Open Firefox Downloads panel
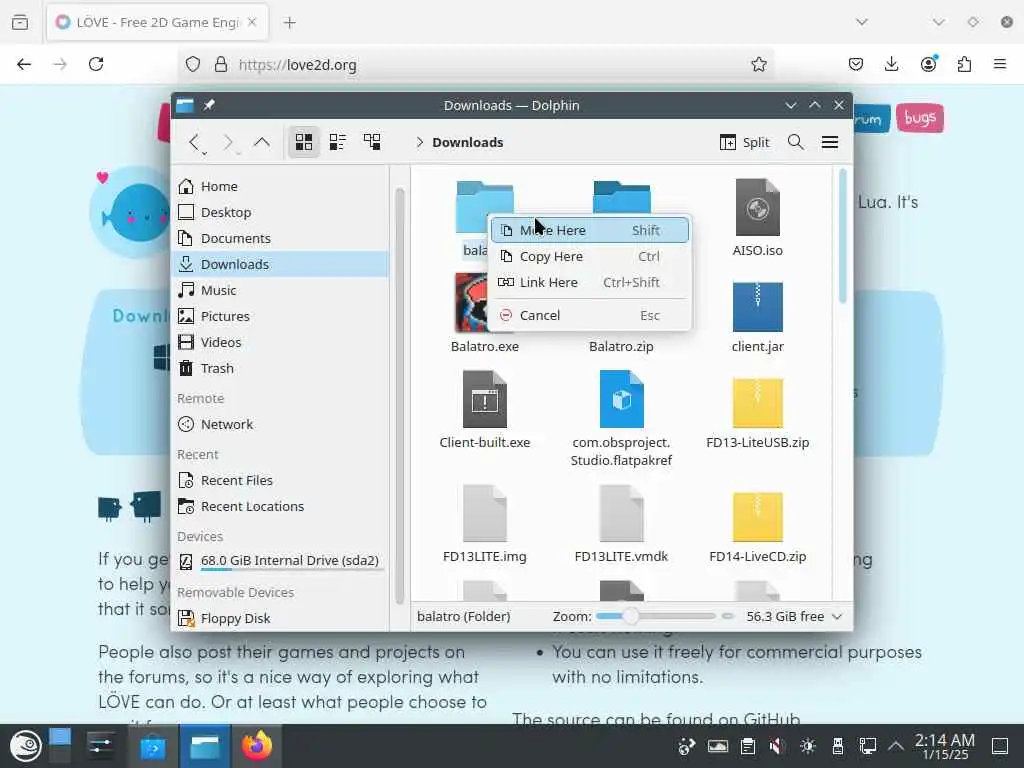This screenshot has height=768, width=1024. (x=891, y=64)
